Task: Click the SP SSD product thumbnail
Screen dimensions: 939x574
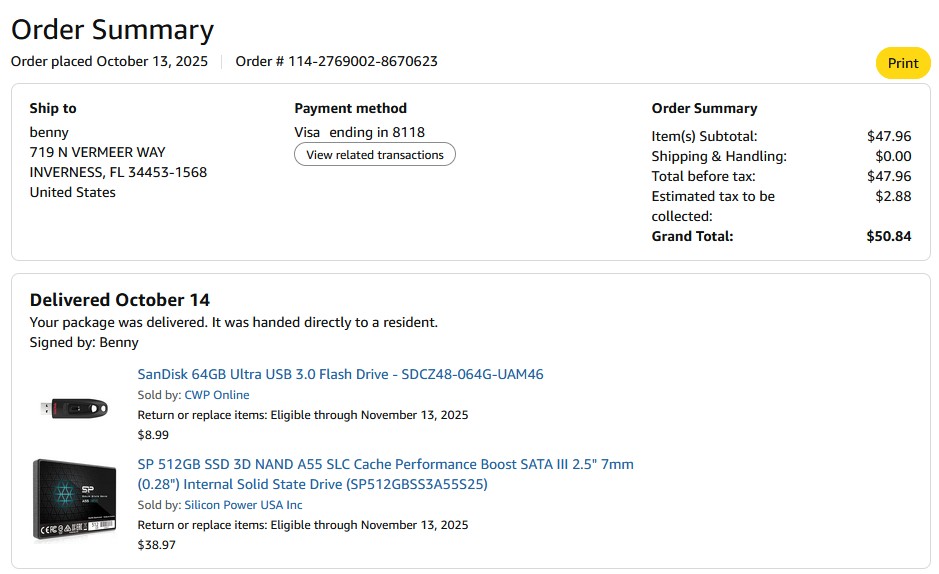Action: [x=73, y=500]
